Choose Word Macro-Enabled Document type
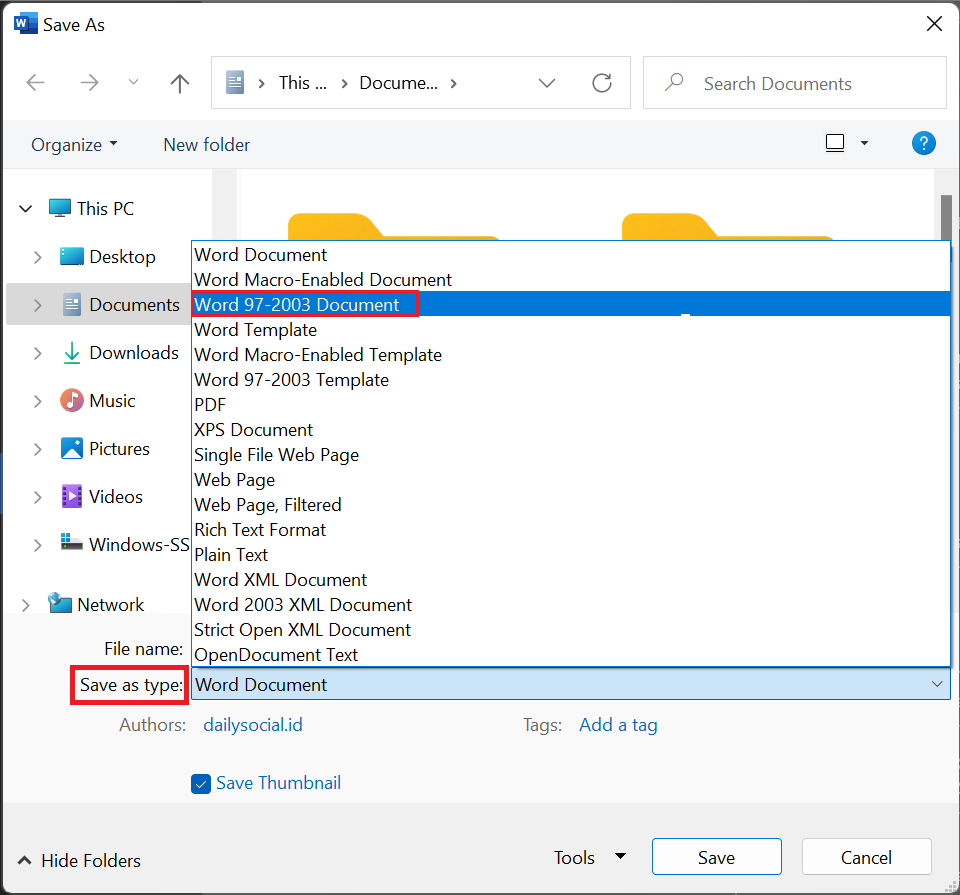The image size is (960, 895). pos(571,280)
